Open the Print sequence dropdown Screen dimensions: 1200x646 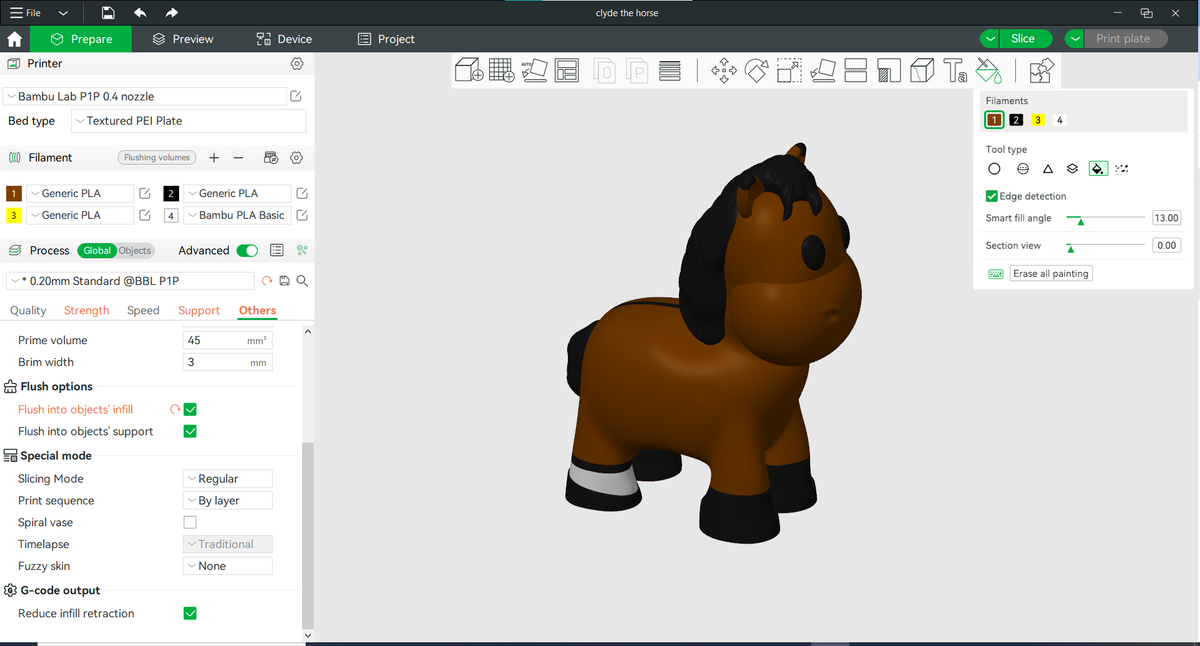tap(228, 500)
